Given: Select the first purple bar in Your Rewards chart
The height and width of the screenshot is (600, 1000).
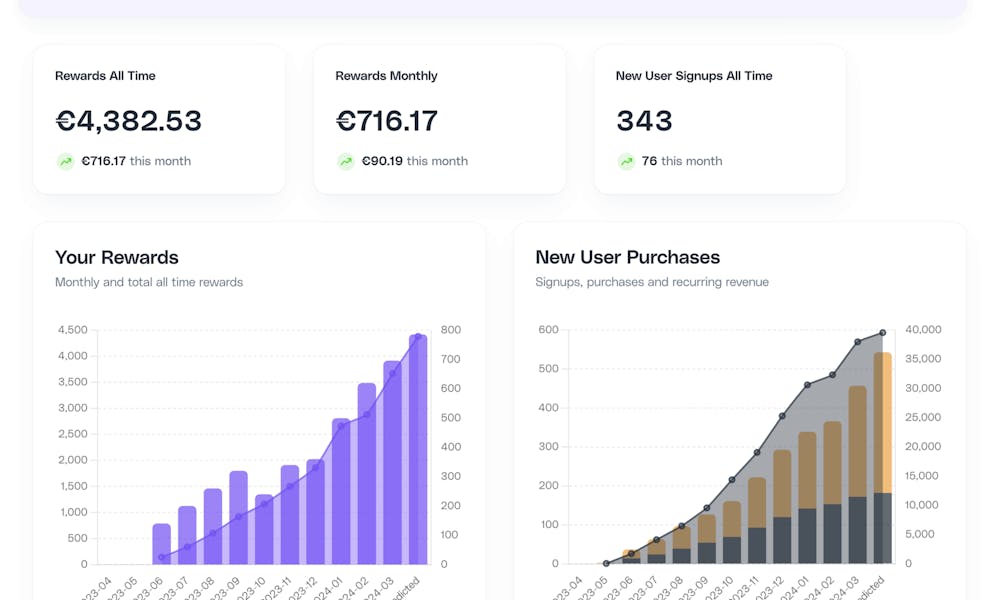Looking at the screenshot, I should 161,544.
